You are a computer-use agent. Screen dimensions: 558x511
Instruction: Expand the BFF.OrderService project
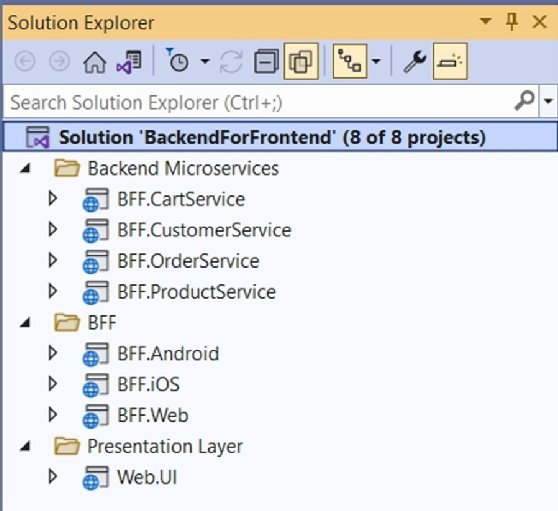click(x=53, y=260)
